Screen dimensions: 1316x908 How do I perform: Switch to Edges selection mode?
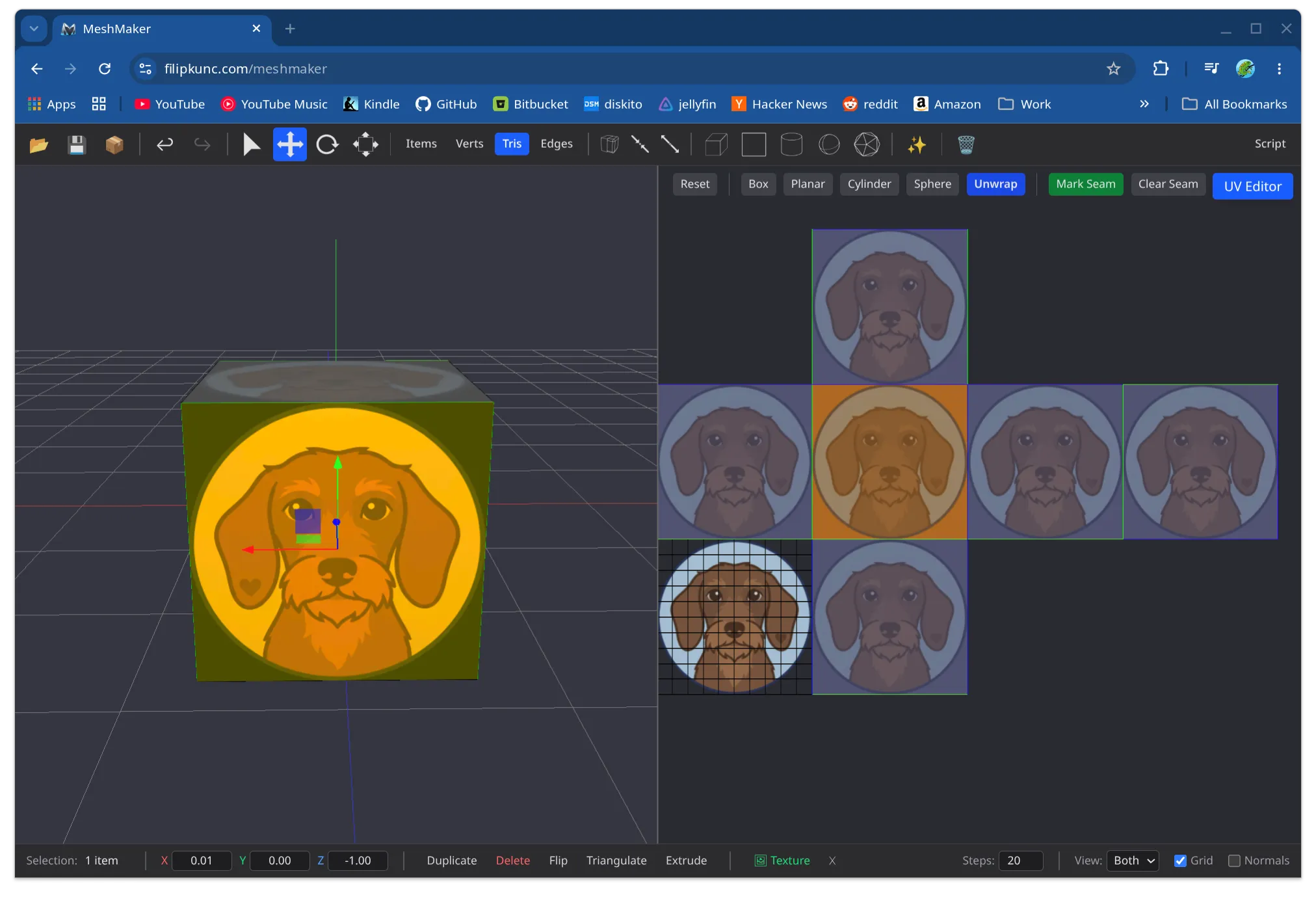[x=557, y=144]
